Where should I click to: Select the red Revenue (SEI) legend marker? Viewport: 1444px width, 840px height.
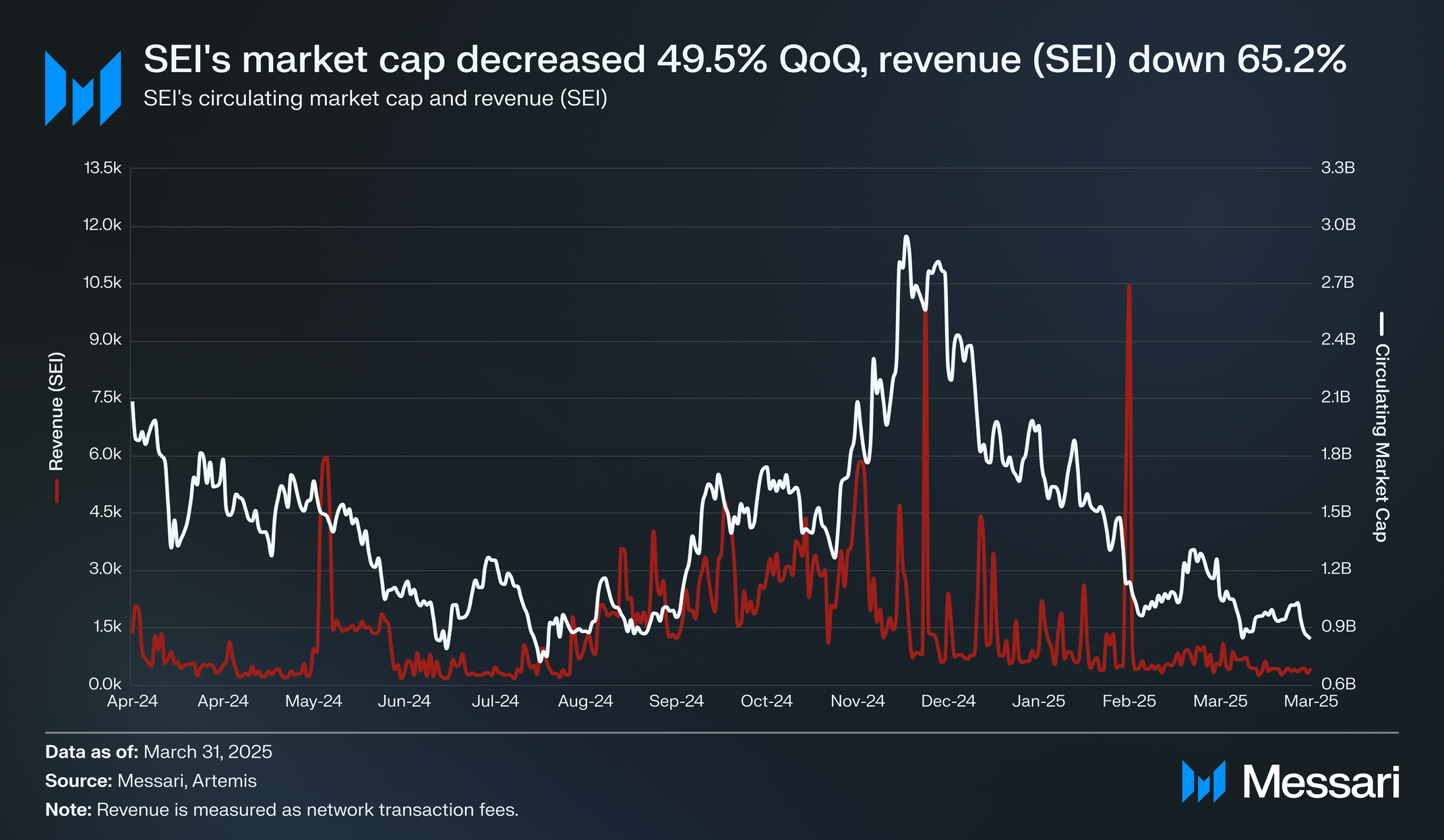(x=57, y=490)
